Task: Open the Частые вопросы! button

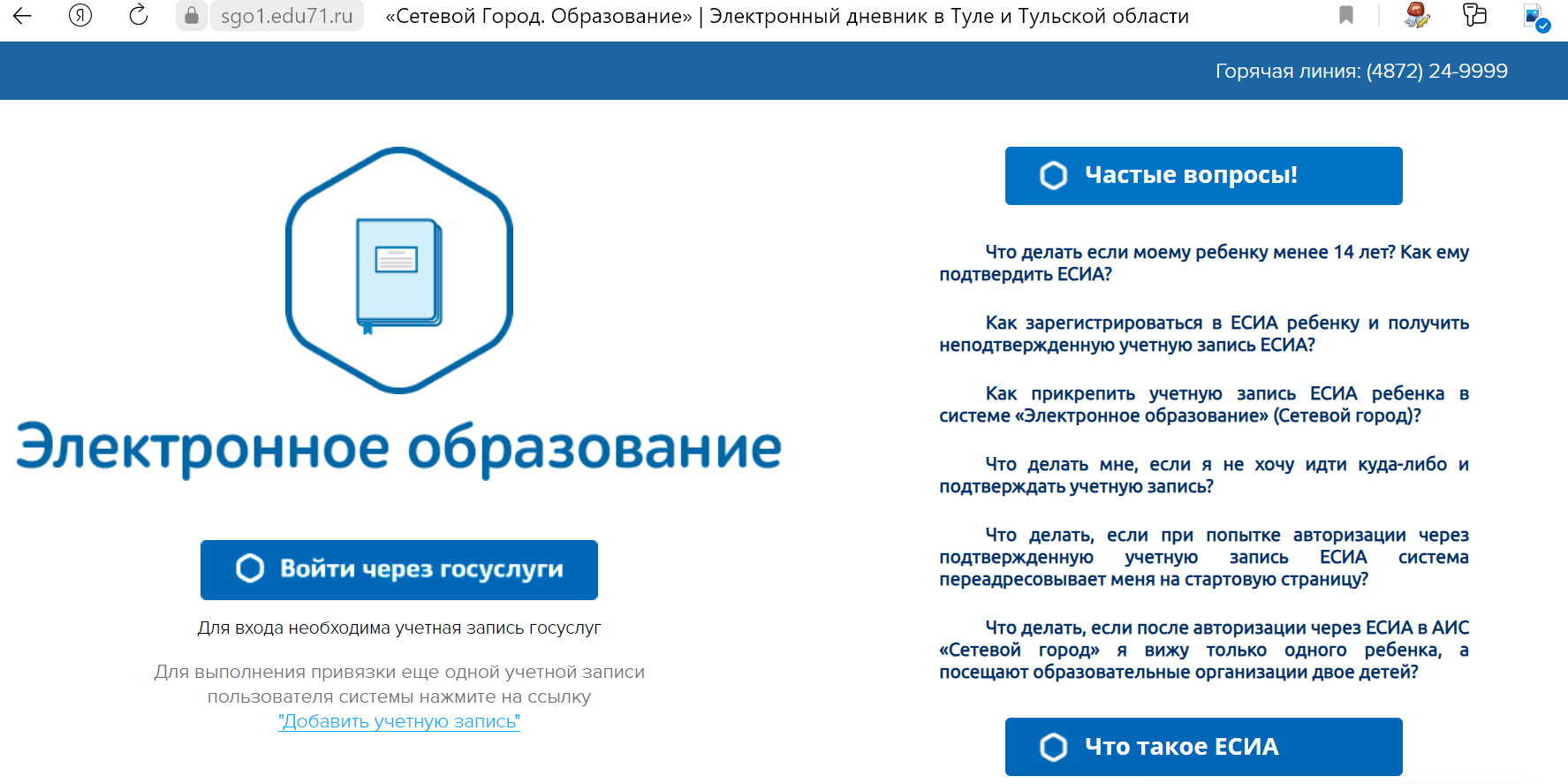Action: (x=1203, y=175)
